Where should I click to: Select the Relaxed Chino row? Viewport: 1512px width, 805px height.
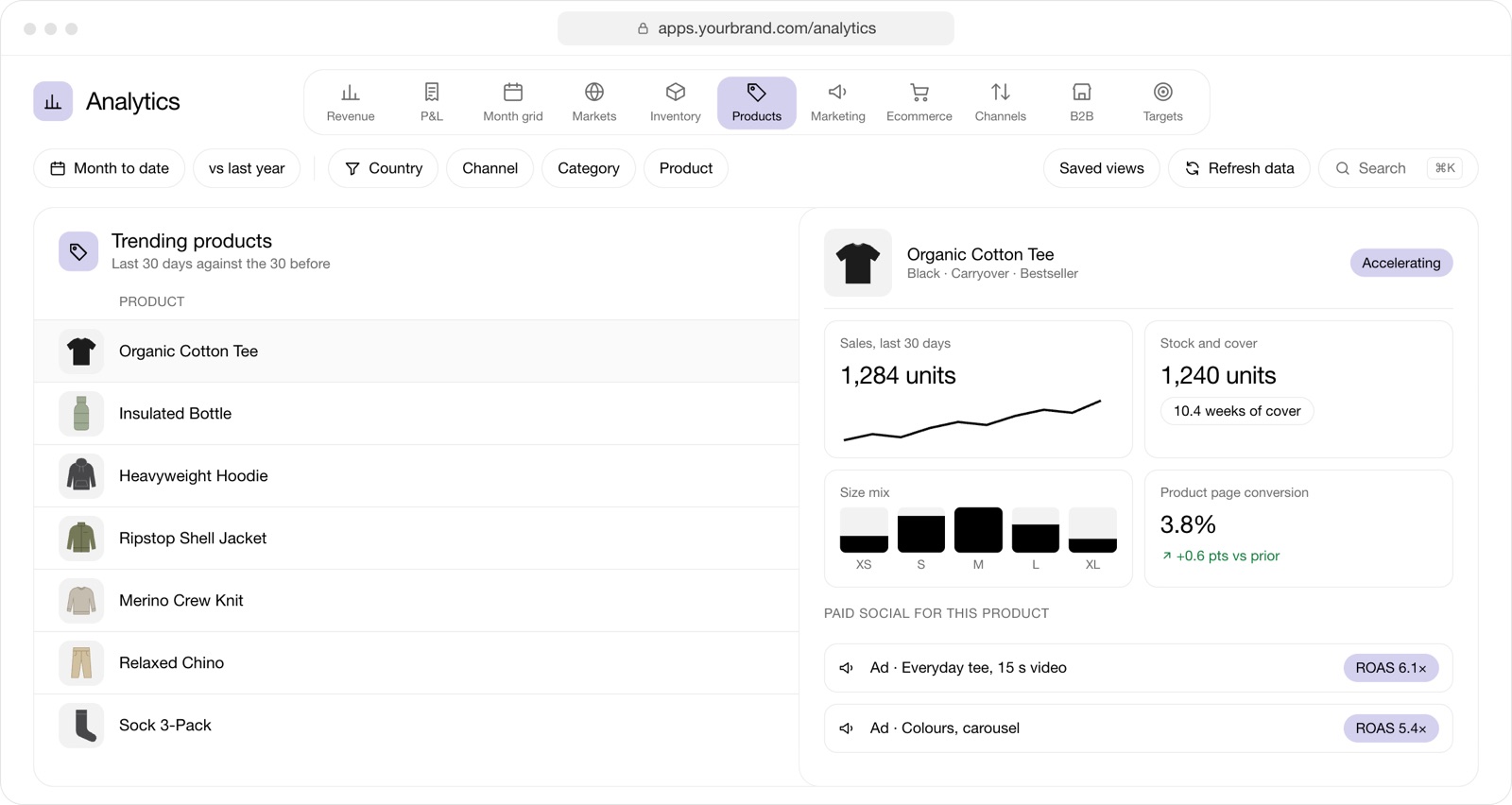point(417,663)
